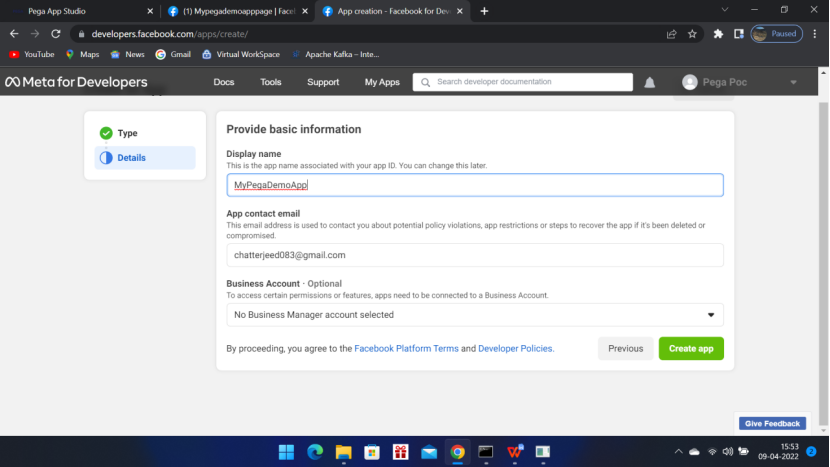This screenshot has width=830, height=467.
Task: Open the terminal app from taskbar
Action: pos(486,452)
